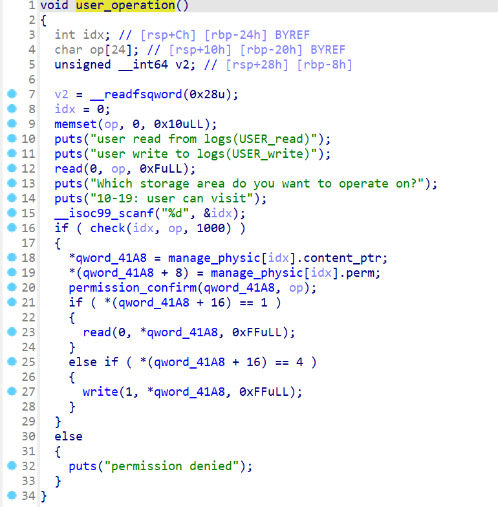Image resolution: width=498 pixels, height=507 pixels.
Task: Click memset function call
Action: [x=76, y=124]
